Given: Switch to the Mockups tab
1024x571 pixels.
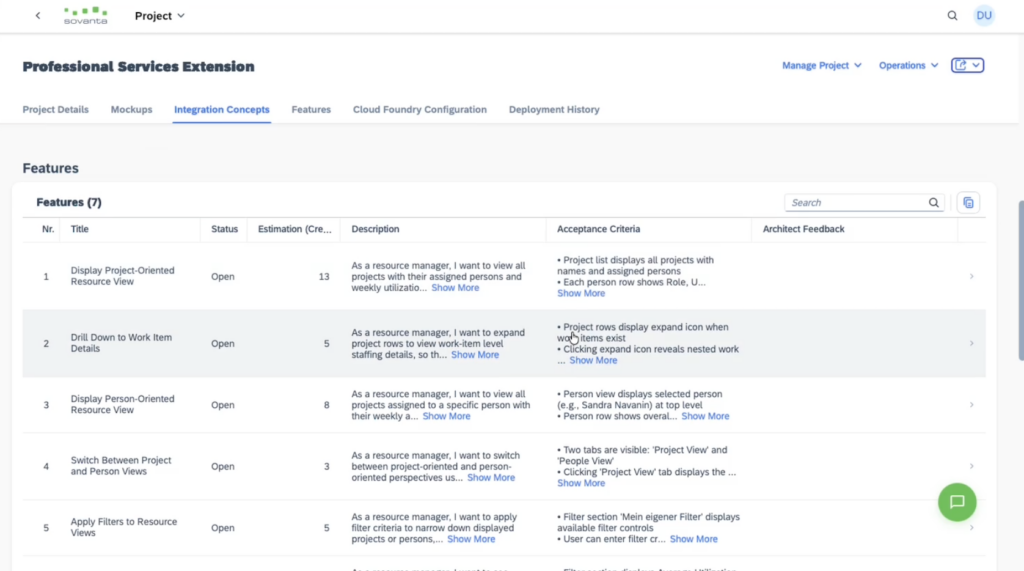Looking at the screenshot, I should coord(131,110).
